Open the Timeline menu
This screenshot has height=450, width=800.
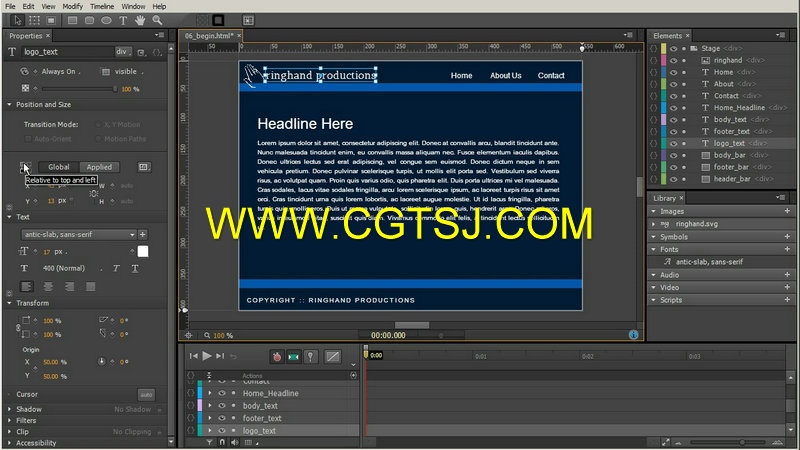[x=102, y=6]
